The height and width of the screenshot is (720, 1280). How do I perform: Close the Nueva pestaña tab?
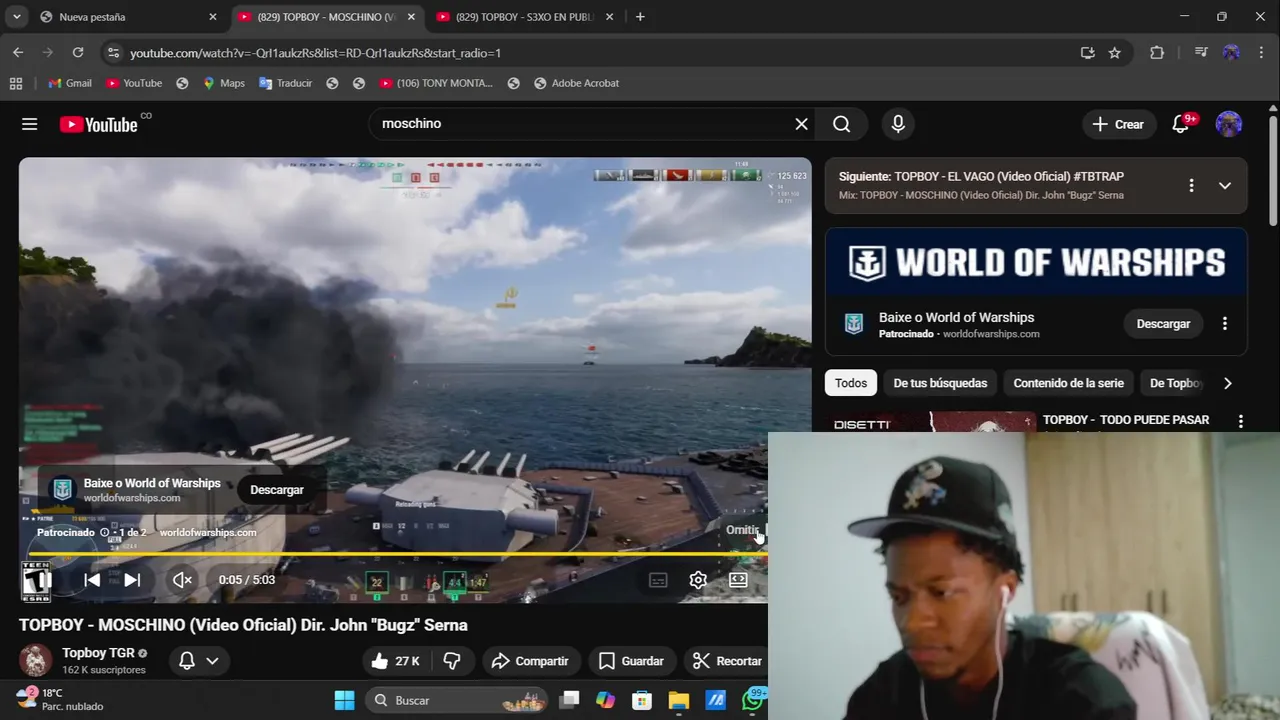pos(212,17)
